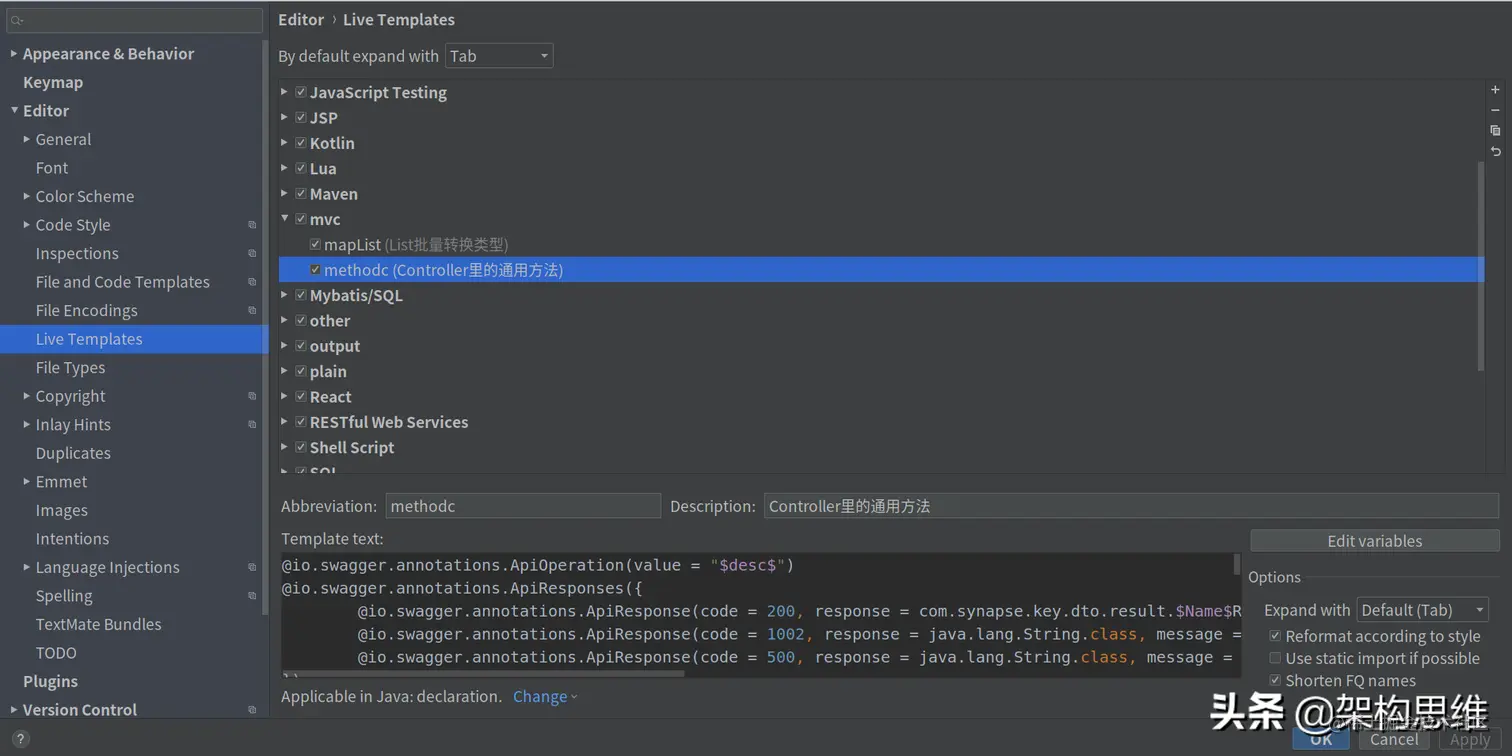The image size is (1512, 756).
Task: Click the search magnifier in settings search box
Action: click(17, 20)
